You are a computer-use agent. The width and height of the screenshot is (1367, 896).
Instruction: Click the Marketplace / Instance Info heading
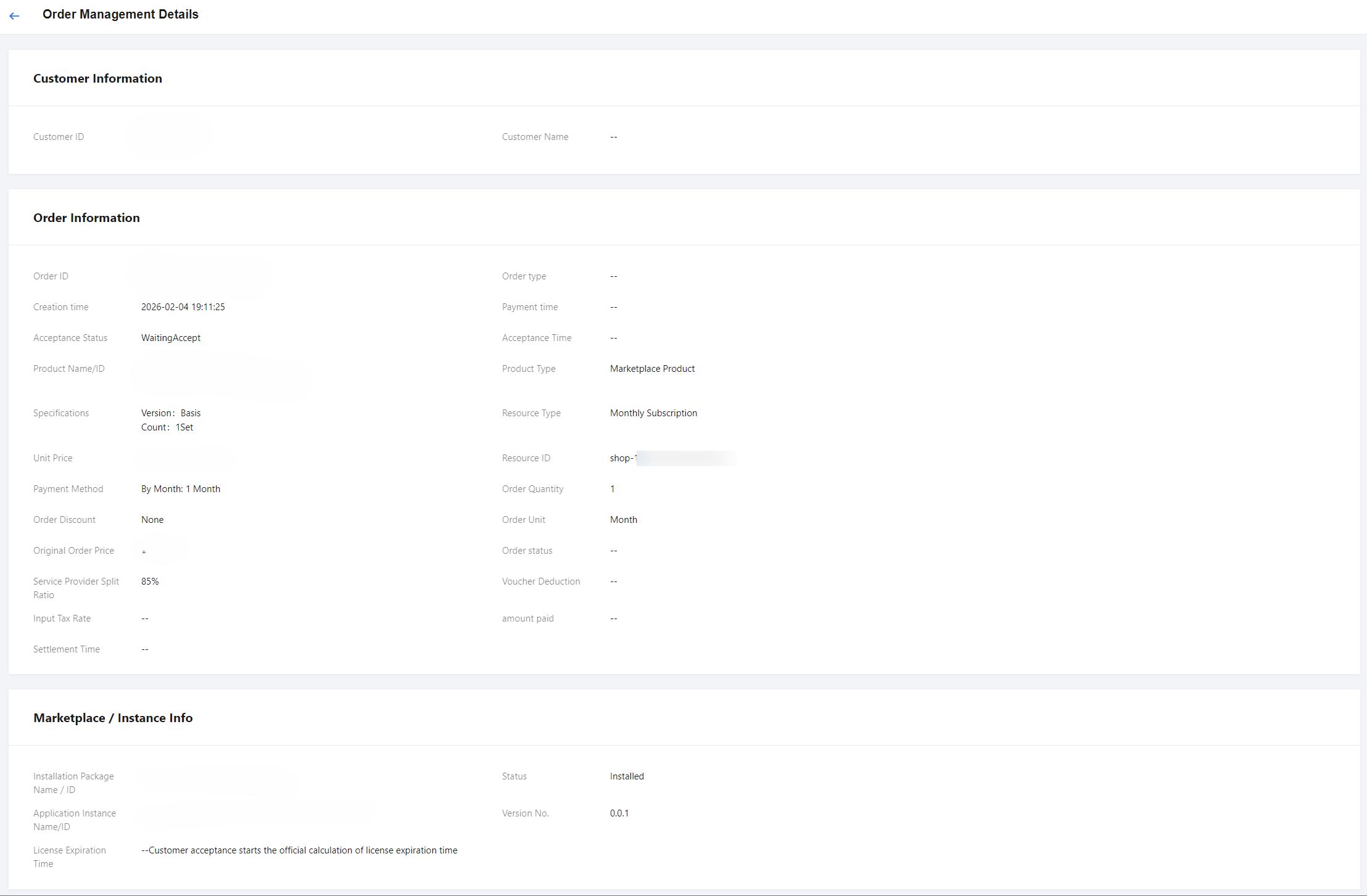coord(113,718)
